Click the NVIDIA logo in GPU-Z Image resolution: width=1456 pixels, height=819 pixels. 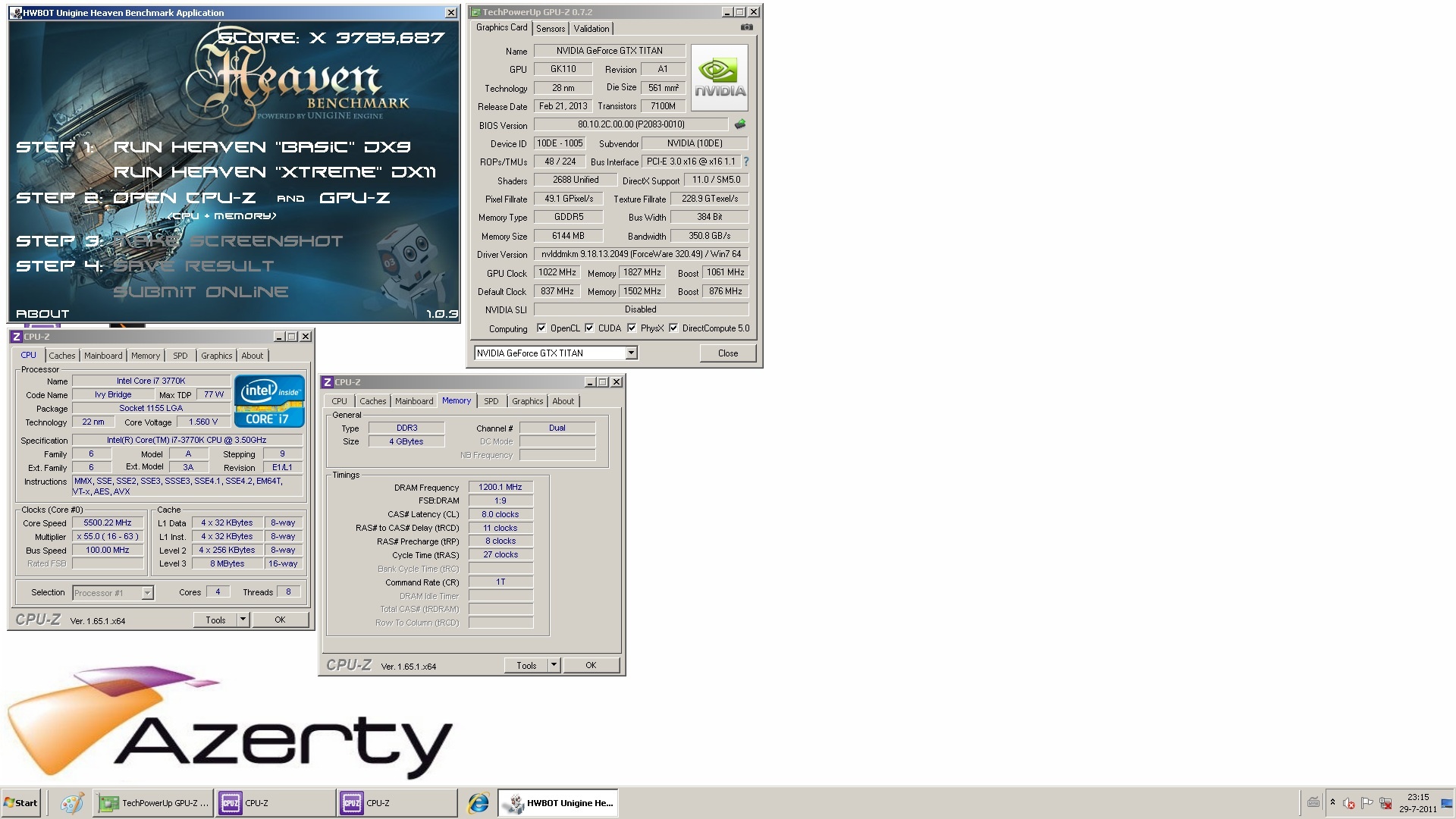coord(720,78)
